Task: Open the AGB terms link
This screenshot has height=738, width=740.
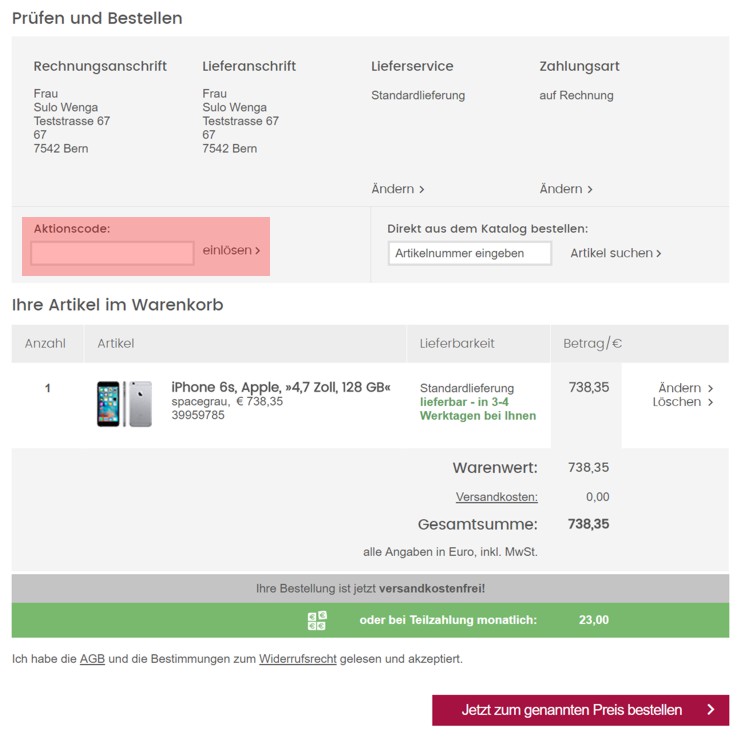Action: 92,659
